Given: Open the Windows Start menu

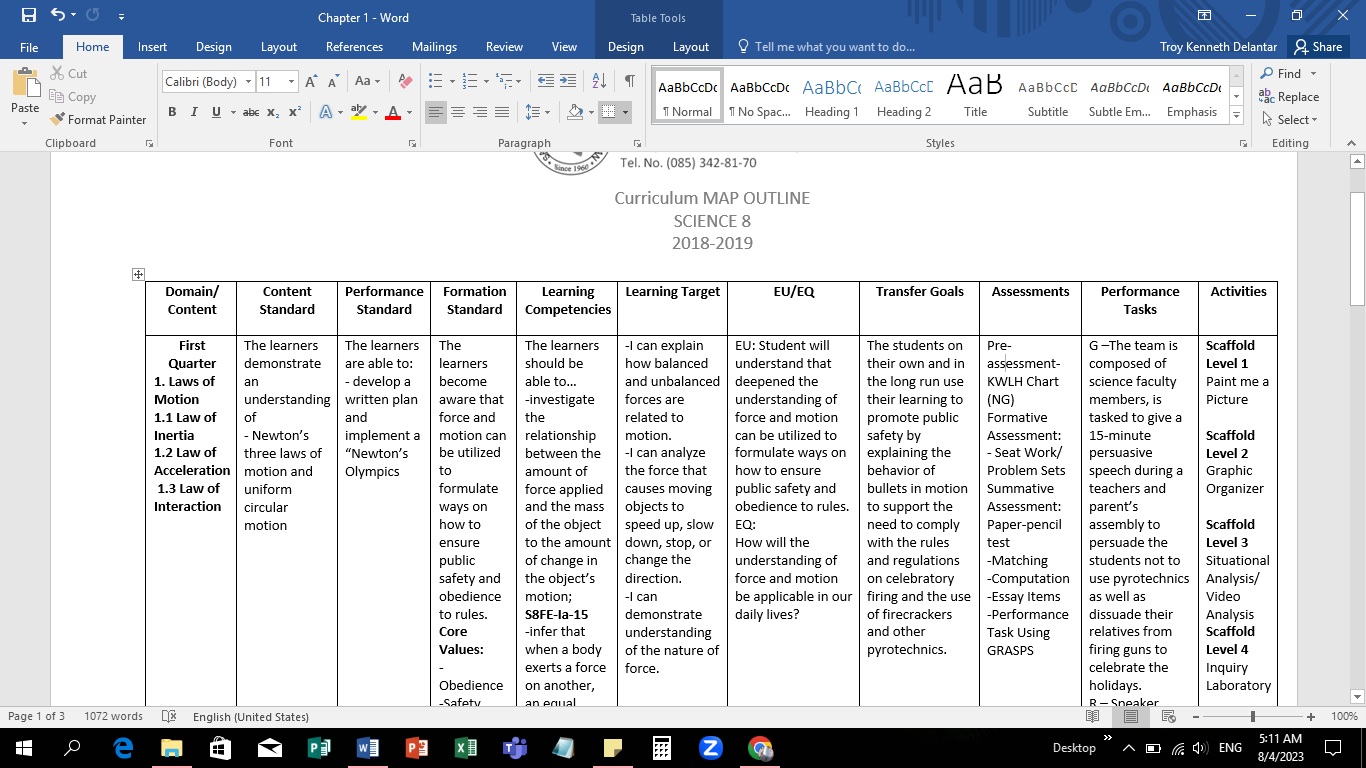Looking at the screenshot, I should [x=23, y=747].
